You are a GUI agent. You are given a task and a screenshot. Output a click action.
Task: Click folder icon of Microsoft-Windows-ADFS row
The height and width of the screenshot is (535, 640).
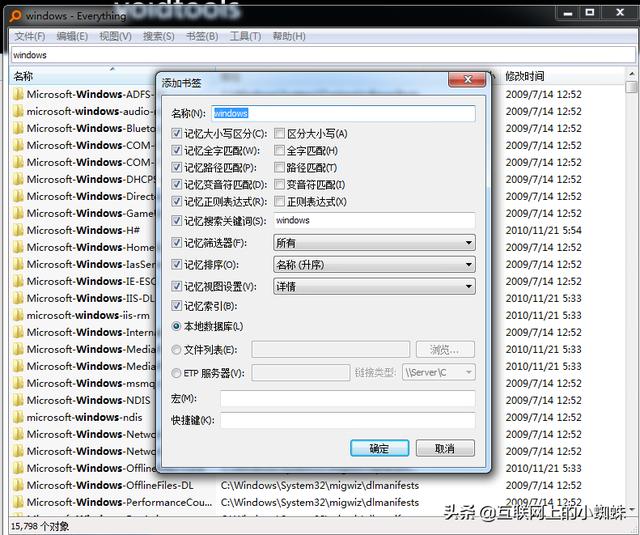click(x=18, y=94)
